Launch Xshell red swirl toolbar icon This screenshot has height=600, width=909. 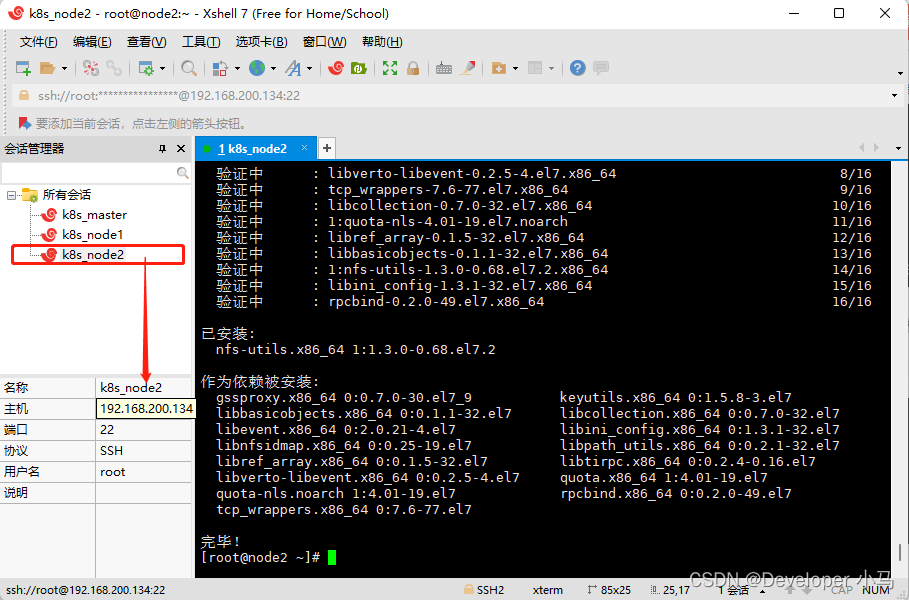click(x=336, y=68)
